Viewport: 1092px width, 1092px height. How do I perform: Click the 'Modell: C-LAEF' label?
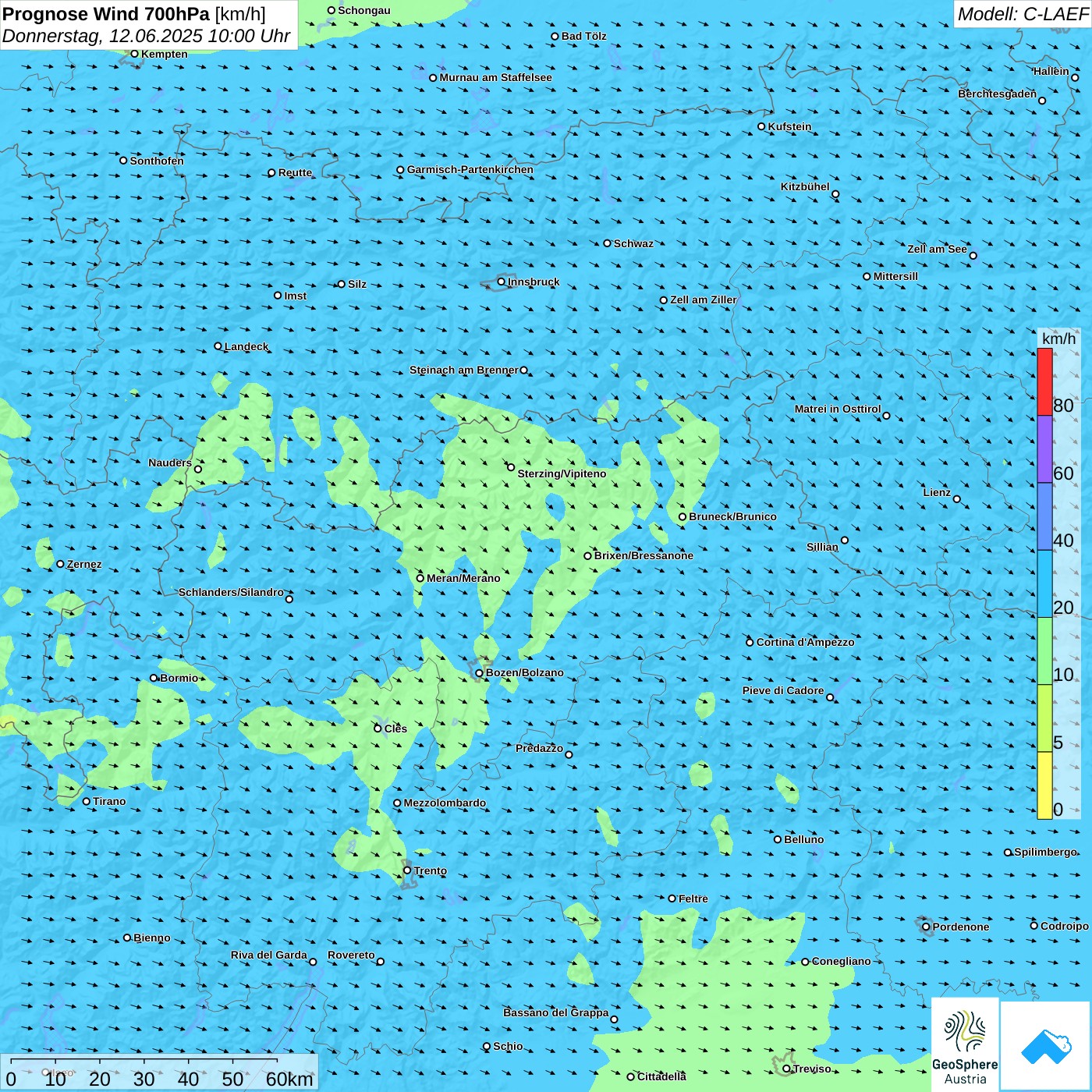pyautogui.click(x=1023, y=14)
